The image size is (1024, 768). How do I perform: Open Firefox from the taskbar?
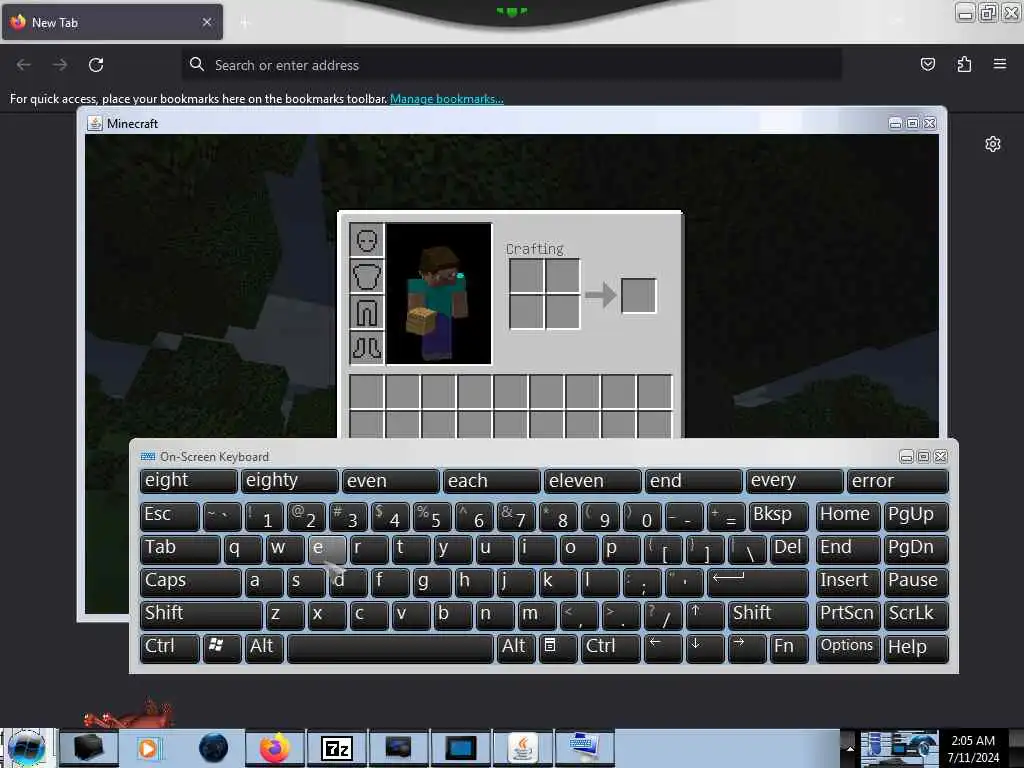pyautogui.click(x=275, y=748)
